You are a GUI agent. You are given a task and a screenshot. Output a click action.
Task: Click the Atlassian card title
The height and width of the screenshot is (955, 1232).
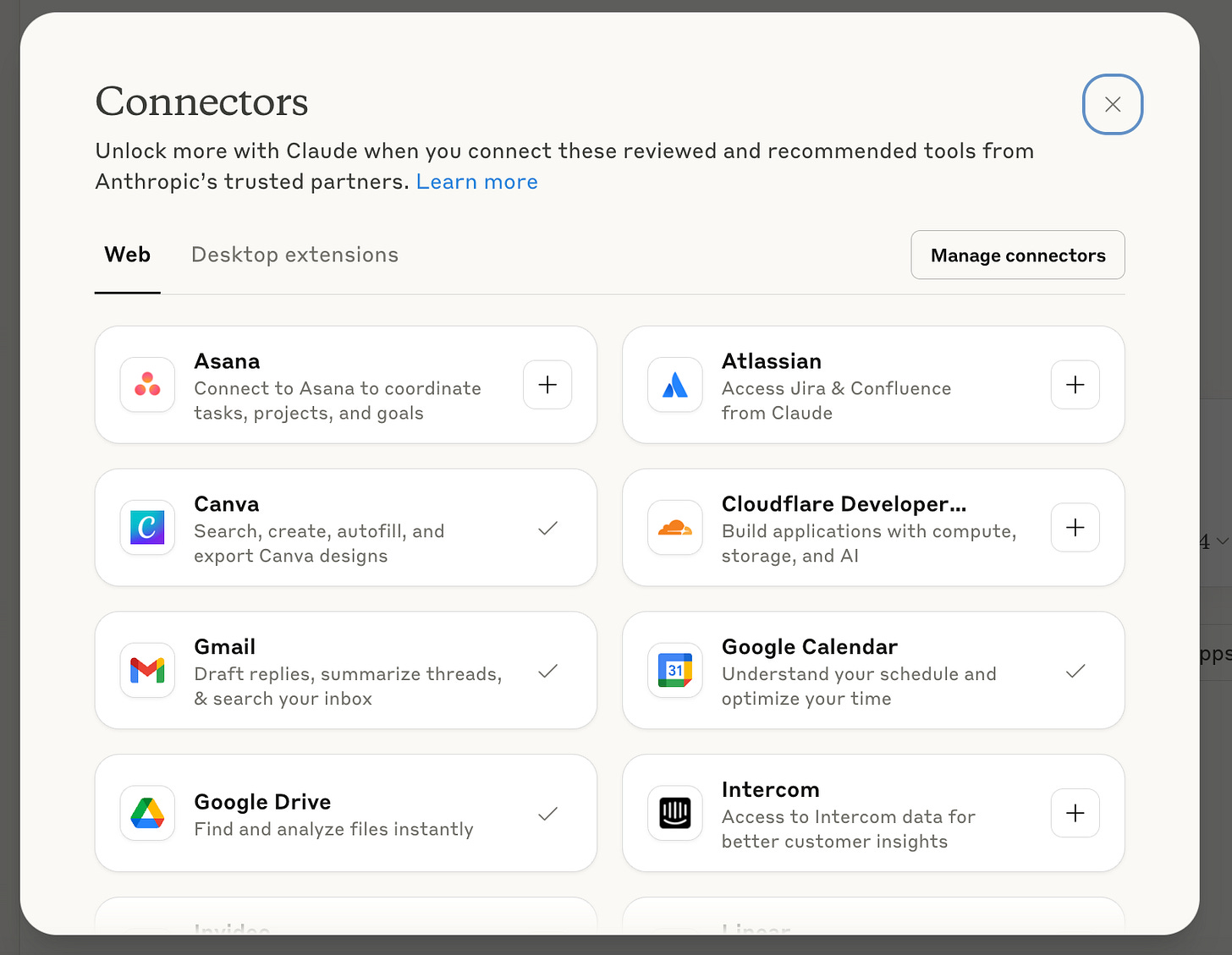pos(772,361)
